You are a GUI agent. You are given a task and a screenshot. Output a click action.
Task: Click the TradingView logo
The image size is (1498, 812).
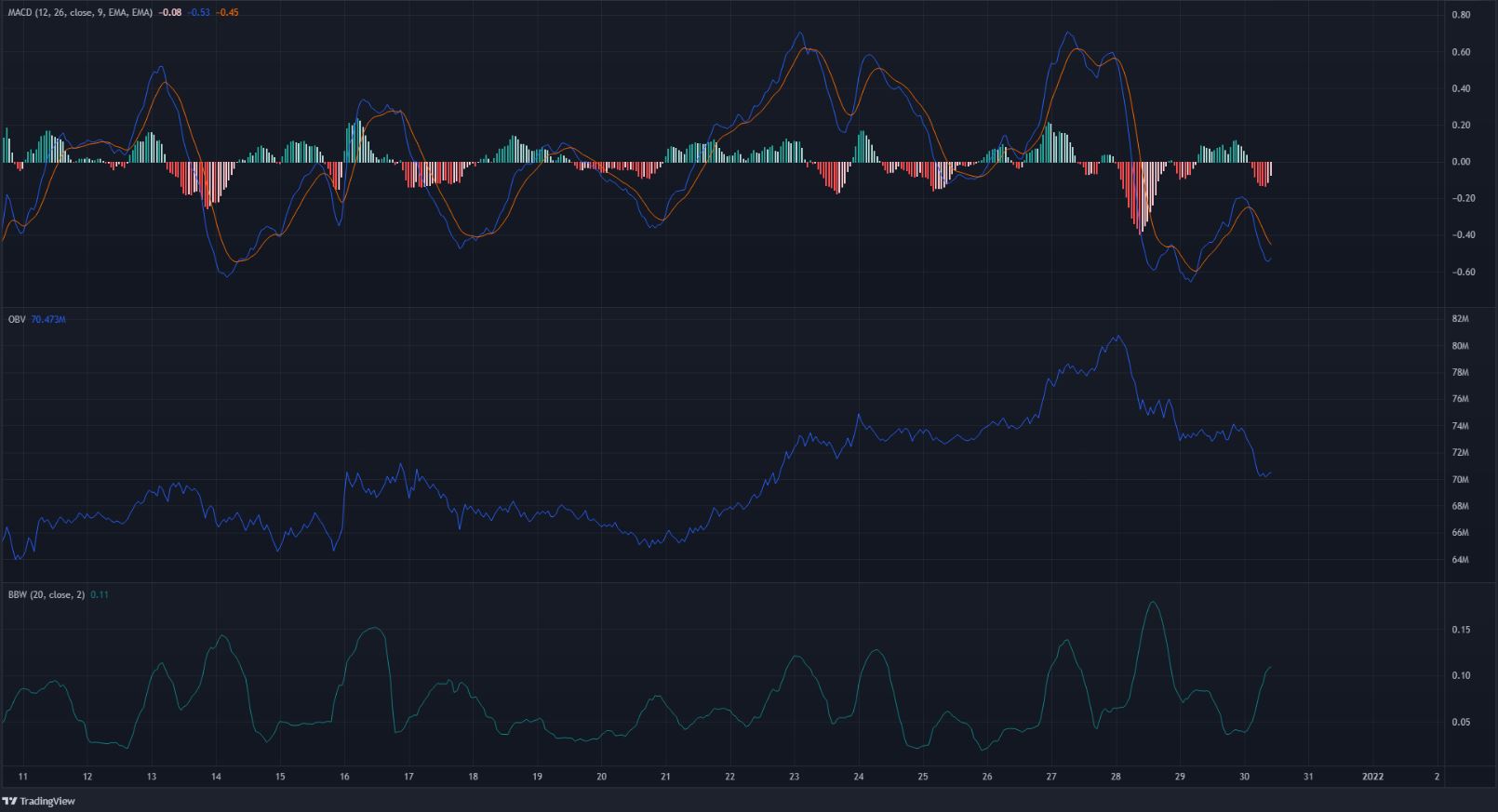38,801
